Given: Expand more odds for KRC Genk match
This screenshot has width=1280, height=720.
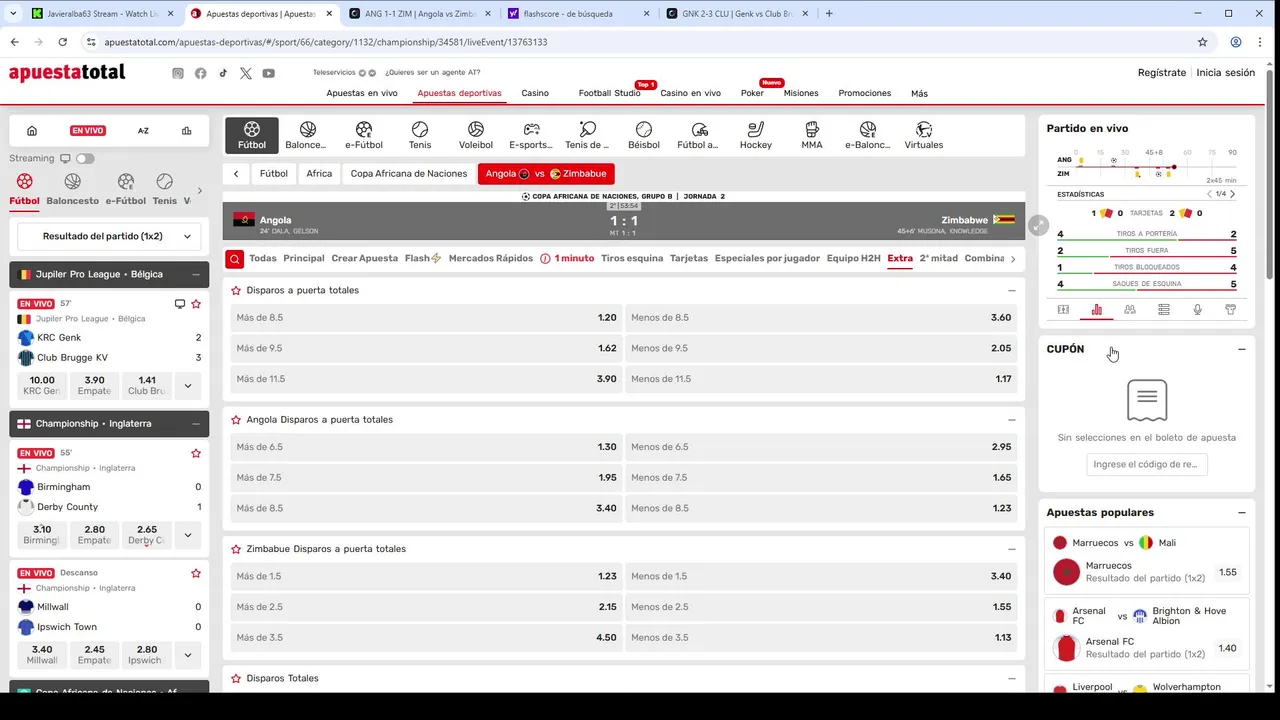Looking at the screenshot, I should point(187,385).
